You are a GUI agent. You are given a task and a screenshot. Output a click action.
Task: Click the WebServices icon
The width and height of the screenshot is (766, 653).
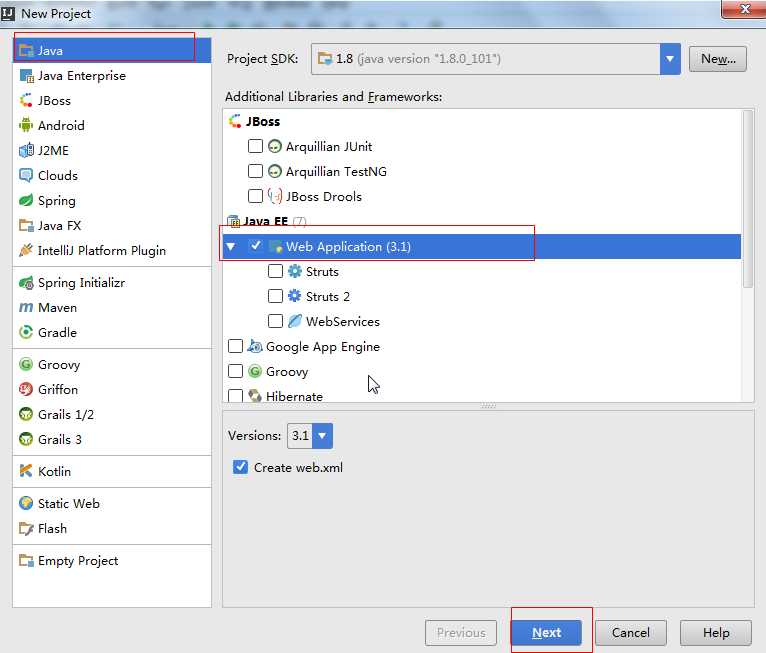[295, 321]
